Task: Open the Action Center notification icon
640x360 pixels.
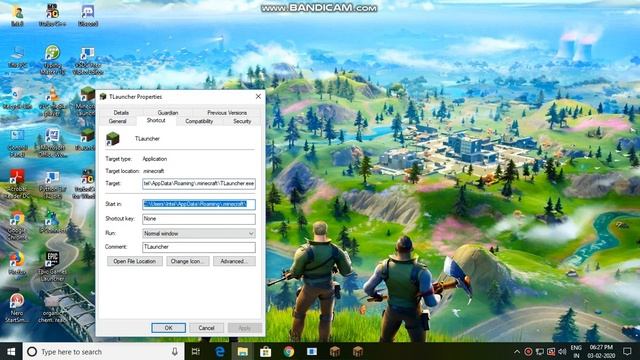Action: 627,351
